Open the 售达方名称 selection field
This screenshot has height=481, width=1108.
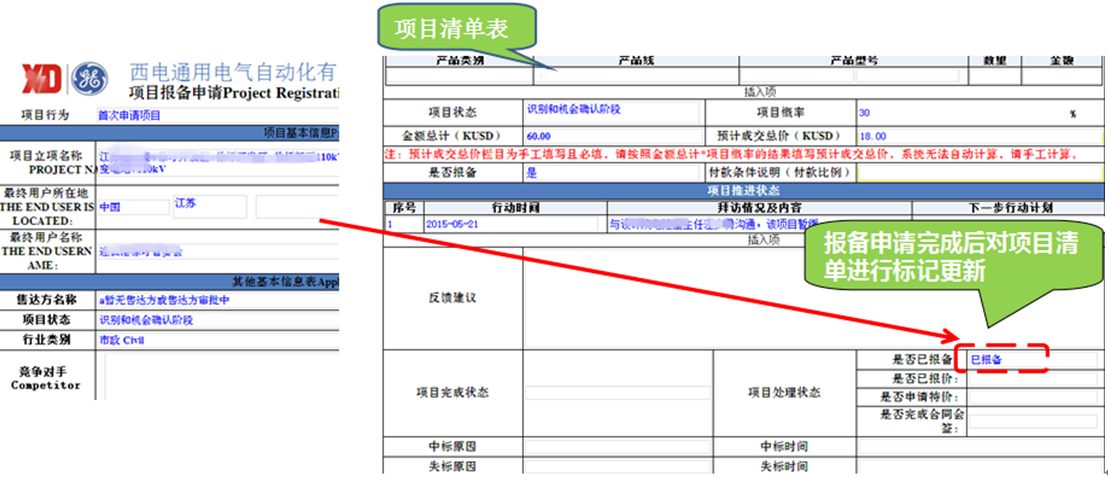pyautogui.click(x=218, y=300)
